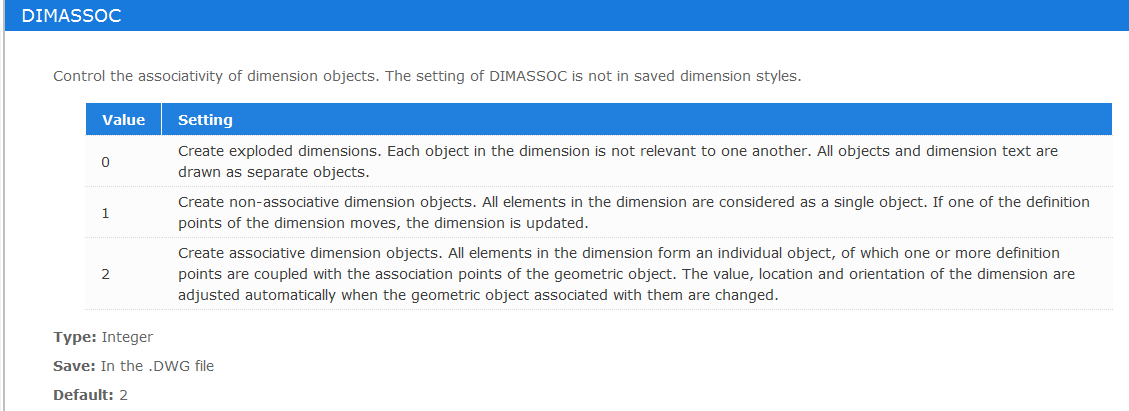Click the Type: Integer line

coord(103,336)
